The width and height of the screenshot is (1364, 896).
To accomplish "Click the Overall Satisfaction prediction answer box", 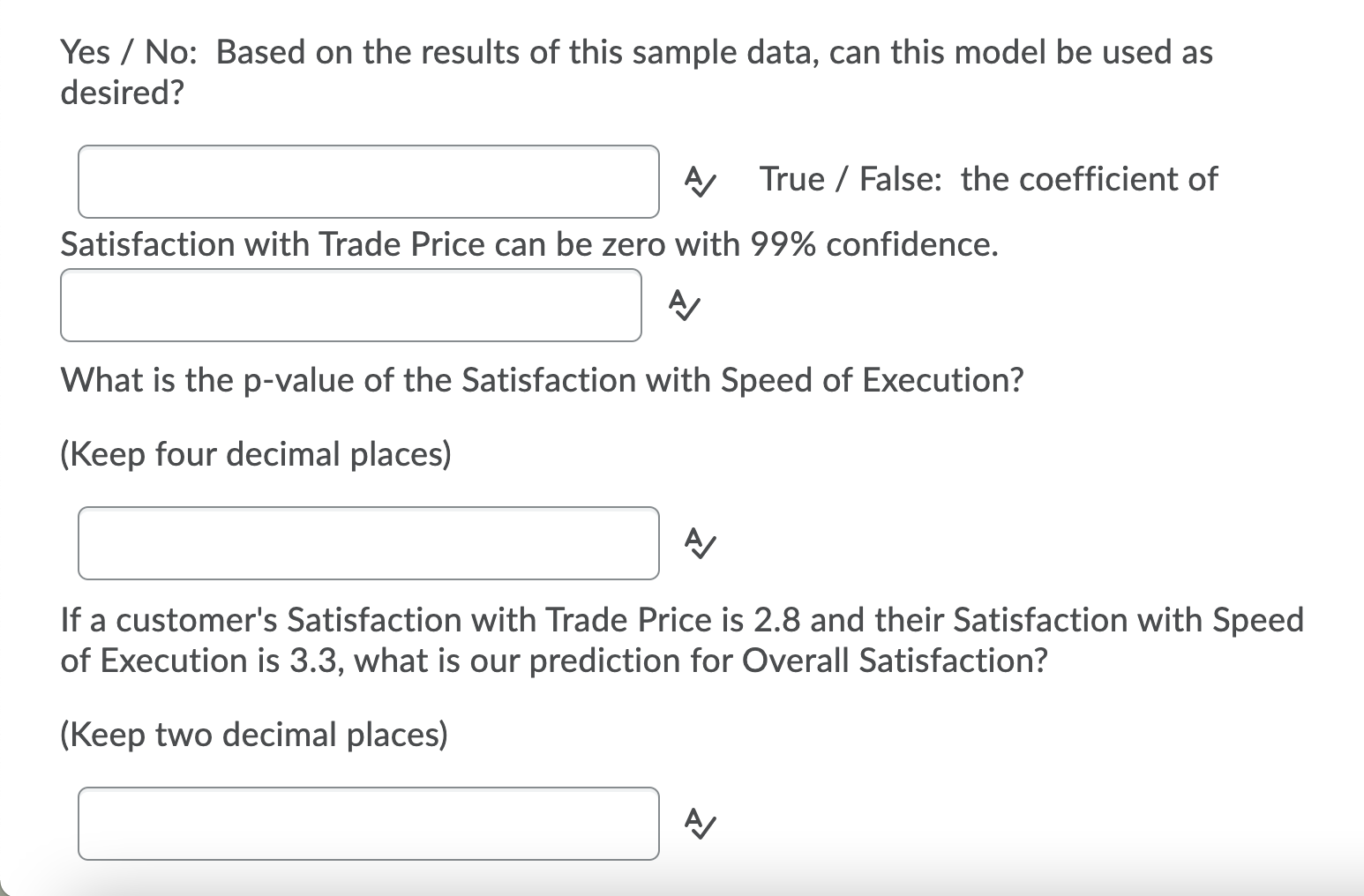I will click(369, 824).
